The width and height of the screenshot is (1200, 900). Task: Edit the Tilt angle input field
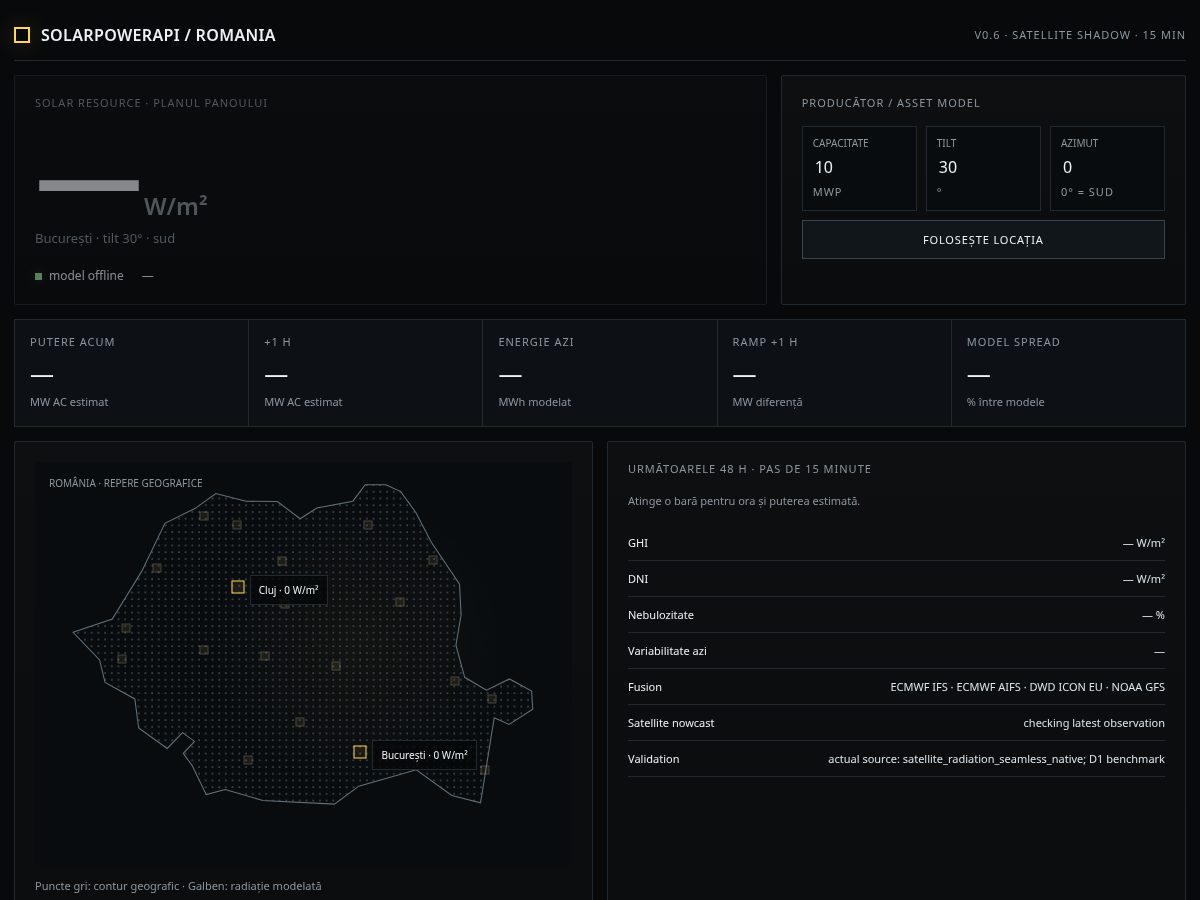[983, 167]
